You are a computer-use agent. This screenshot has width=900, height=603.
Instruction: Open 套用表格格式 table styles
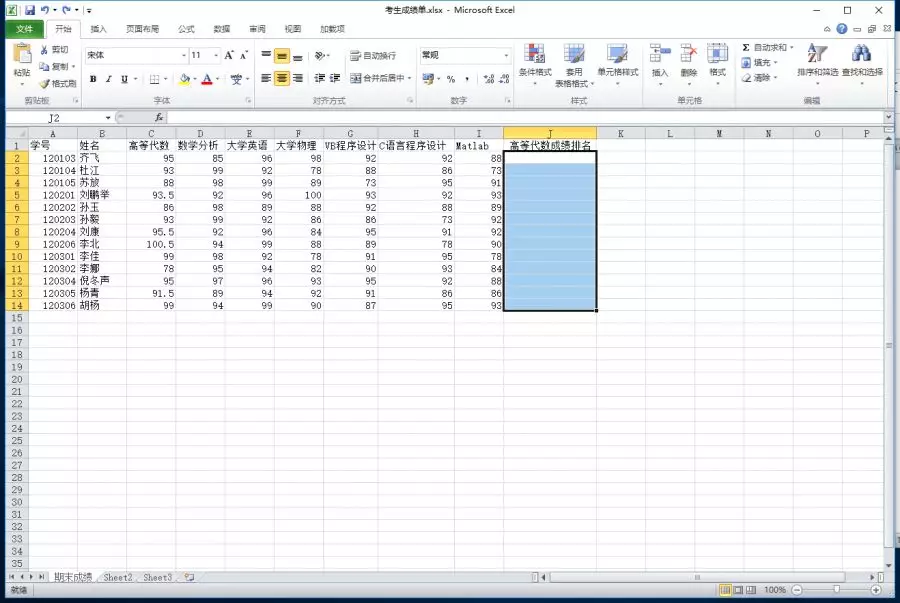(573, 65)
